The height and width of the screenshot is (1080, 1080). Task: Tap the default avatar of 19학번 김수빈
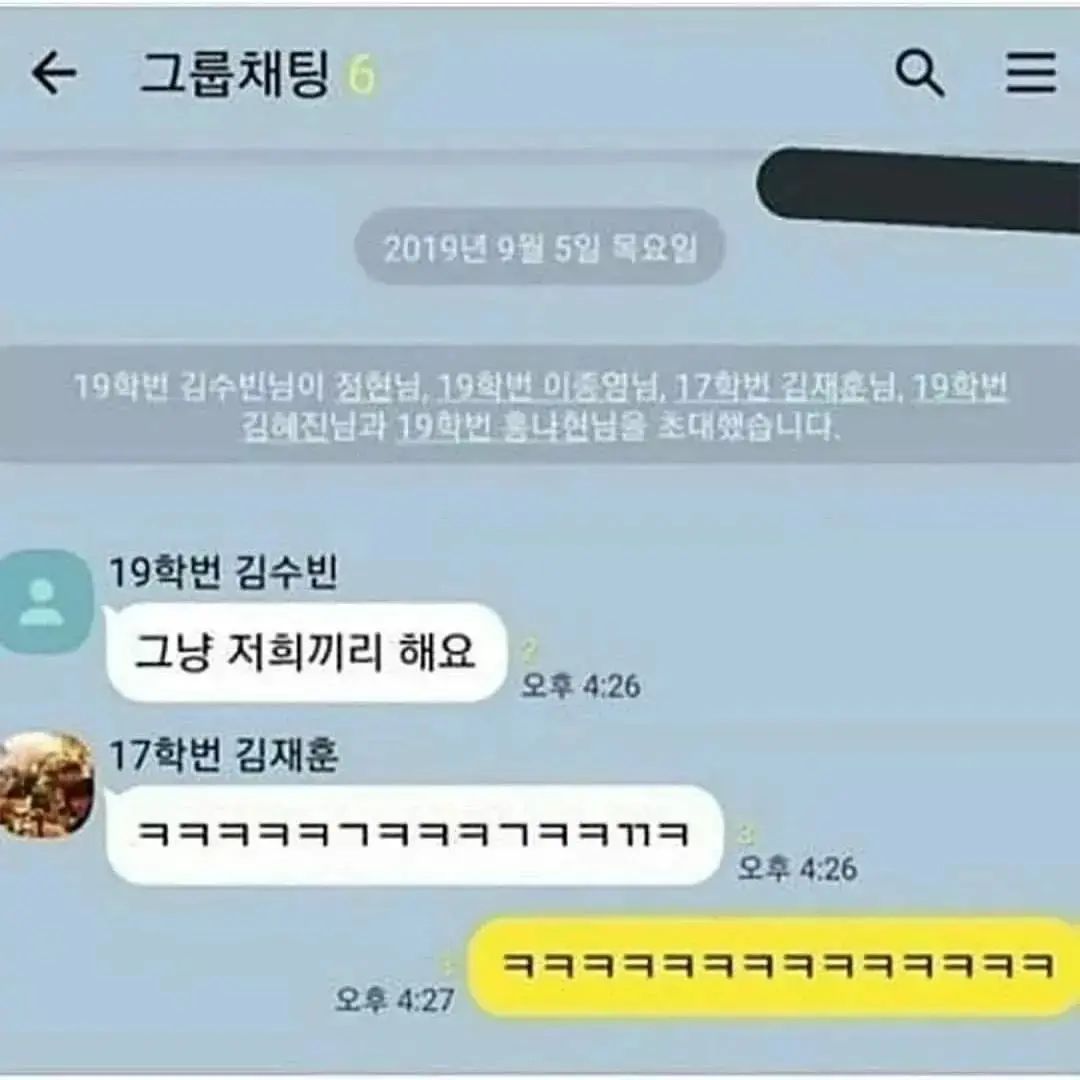[x=46, y=602]
